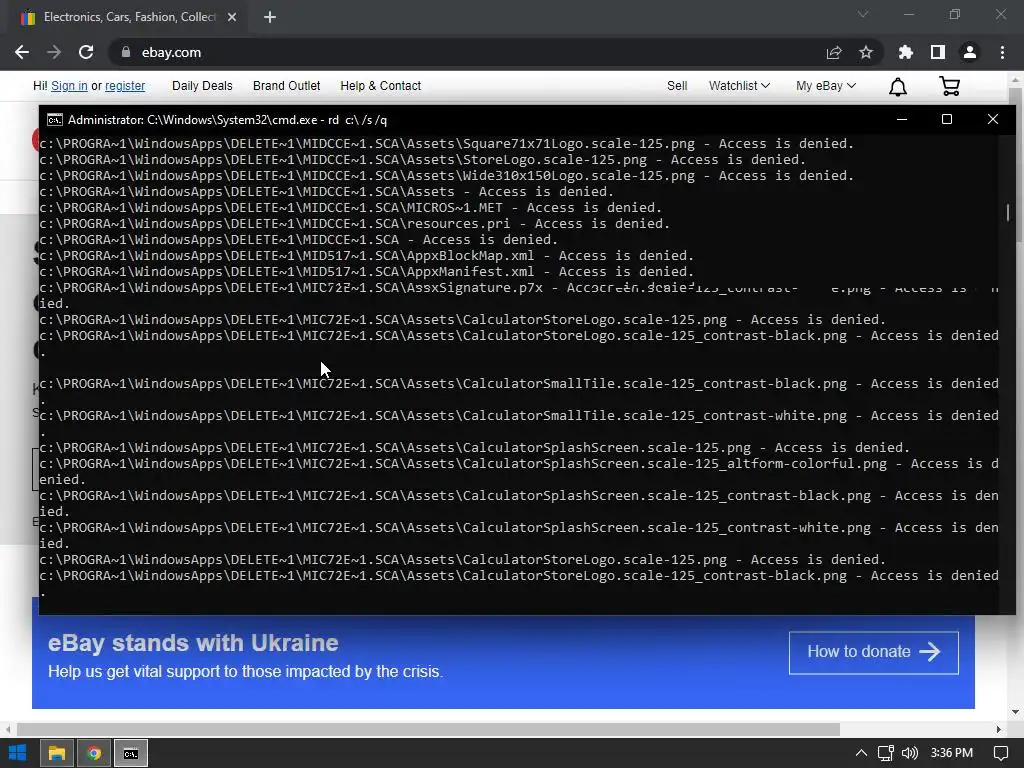Screen dimensions: 1024x768
Task: Open Chrome three-dot menu
Action: [1002, 52]
